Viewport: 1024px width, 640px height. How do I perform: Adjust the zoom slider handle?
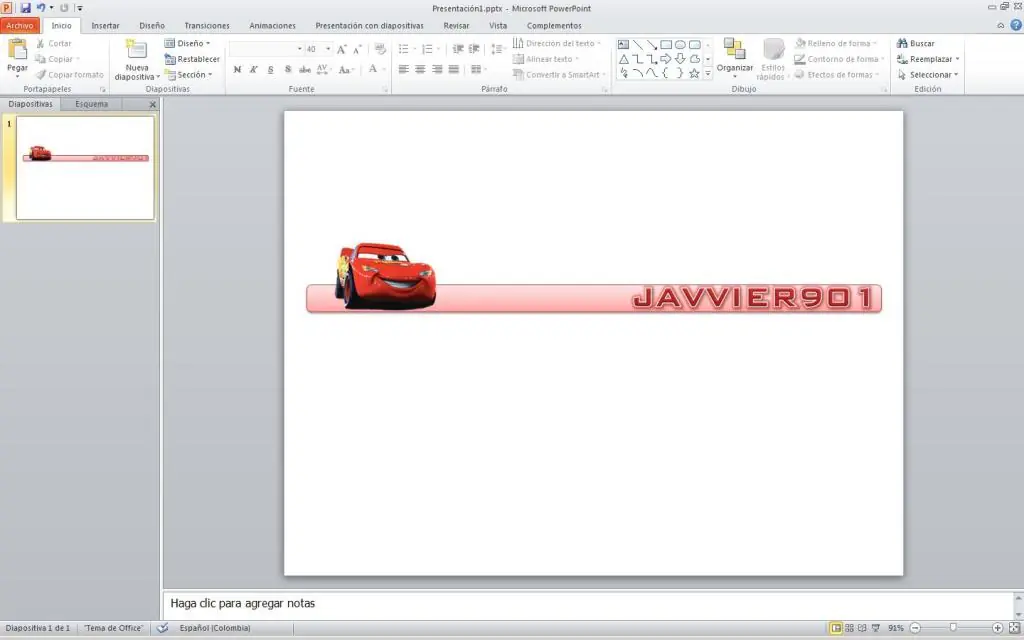(953, 628)
